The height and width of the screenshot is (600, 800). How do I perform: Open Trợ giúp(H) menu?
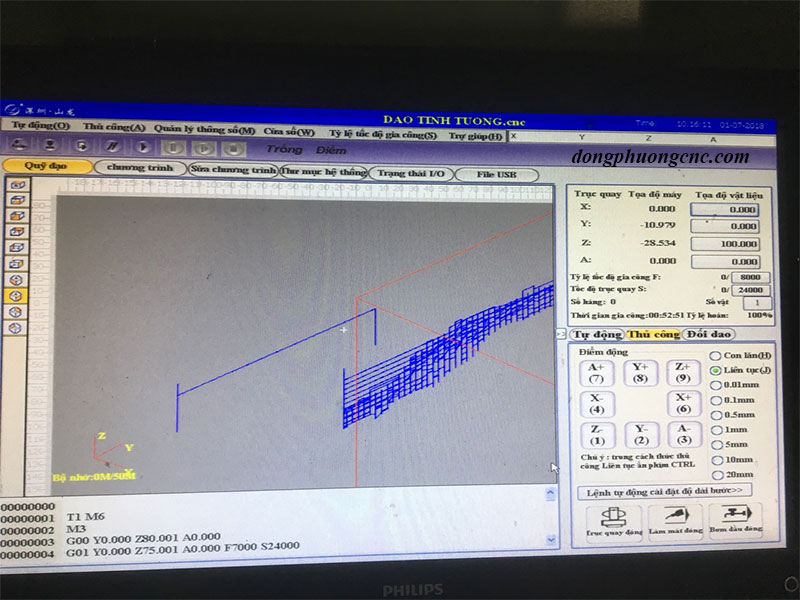tap(476, 136)
